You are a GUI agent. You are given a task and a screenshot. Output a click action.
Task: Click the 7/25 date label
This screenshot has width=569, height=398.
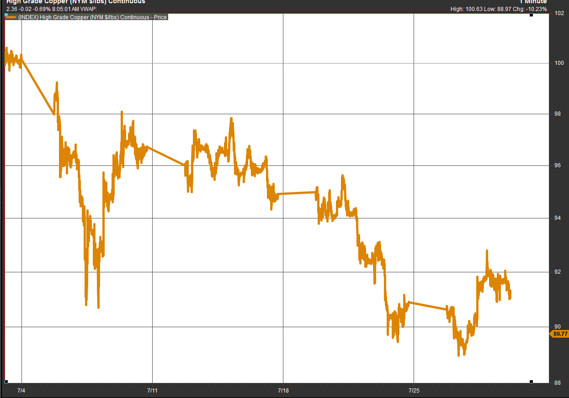pyautogui.click(x=414, y=391)
